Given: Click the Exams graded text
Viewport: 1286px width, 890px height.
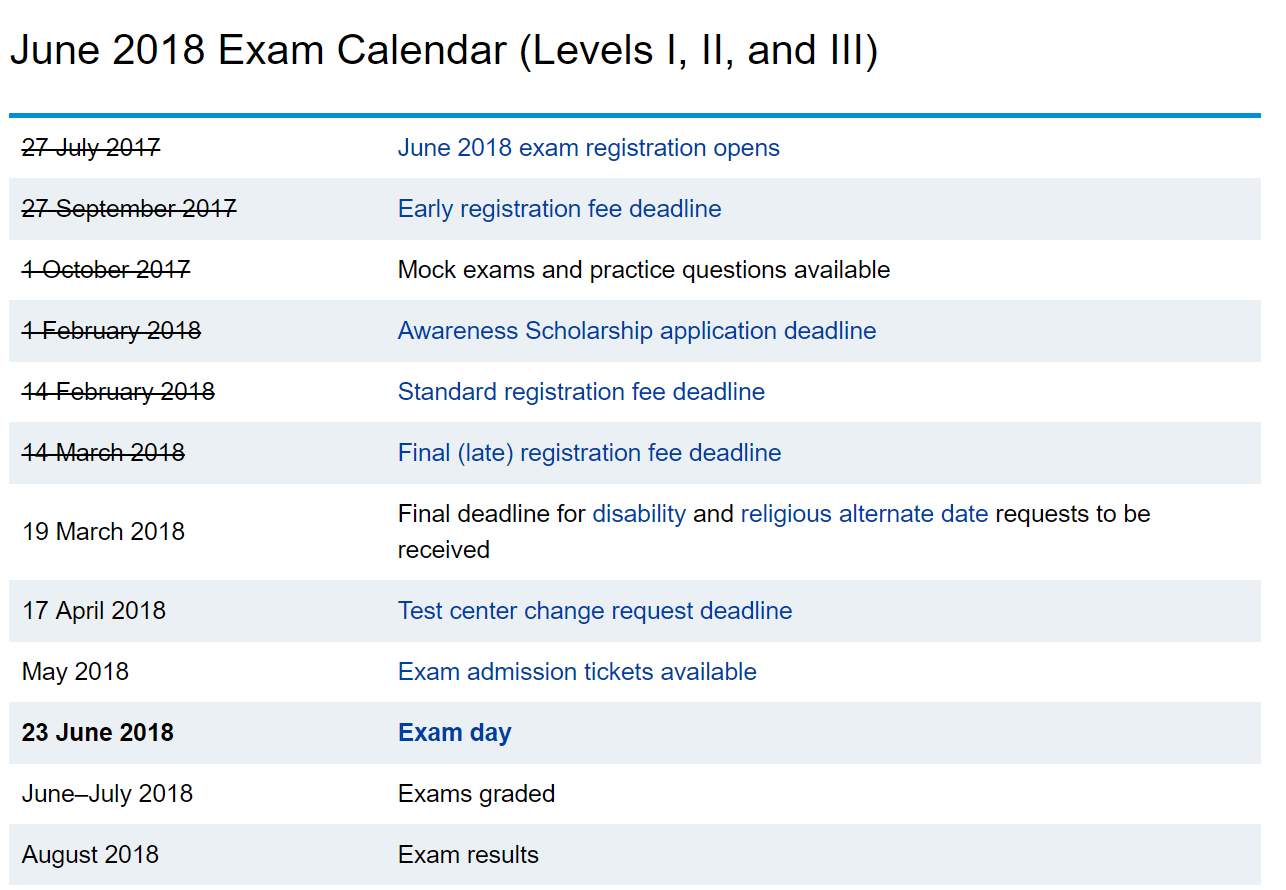Looking at the screenshot, I should click(476, 794).
